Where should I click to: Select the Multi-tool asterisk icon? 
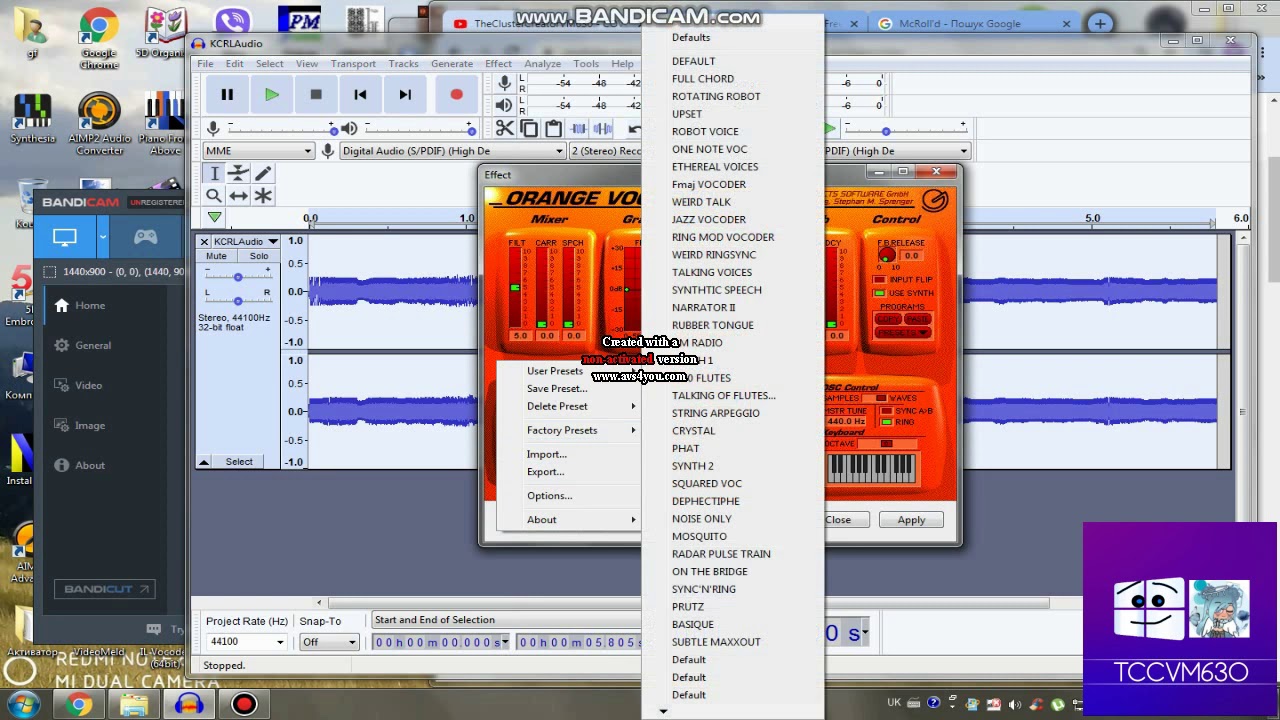[x=263, y=196]
